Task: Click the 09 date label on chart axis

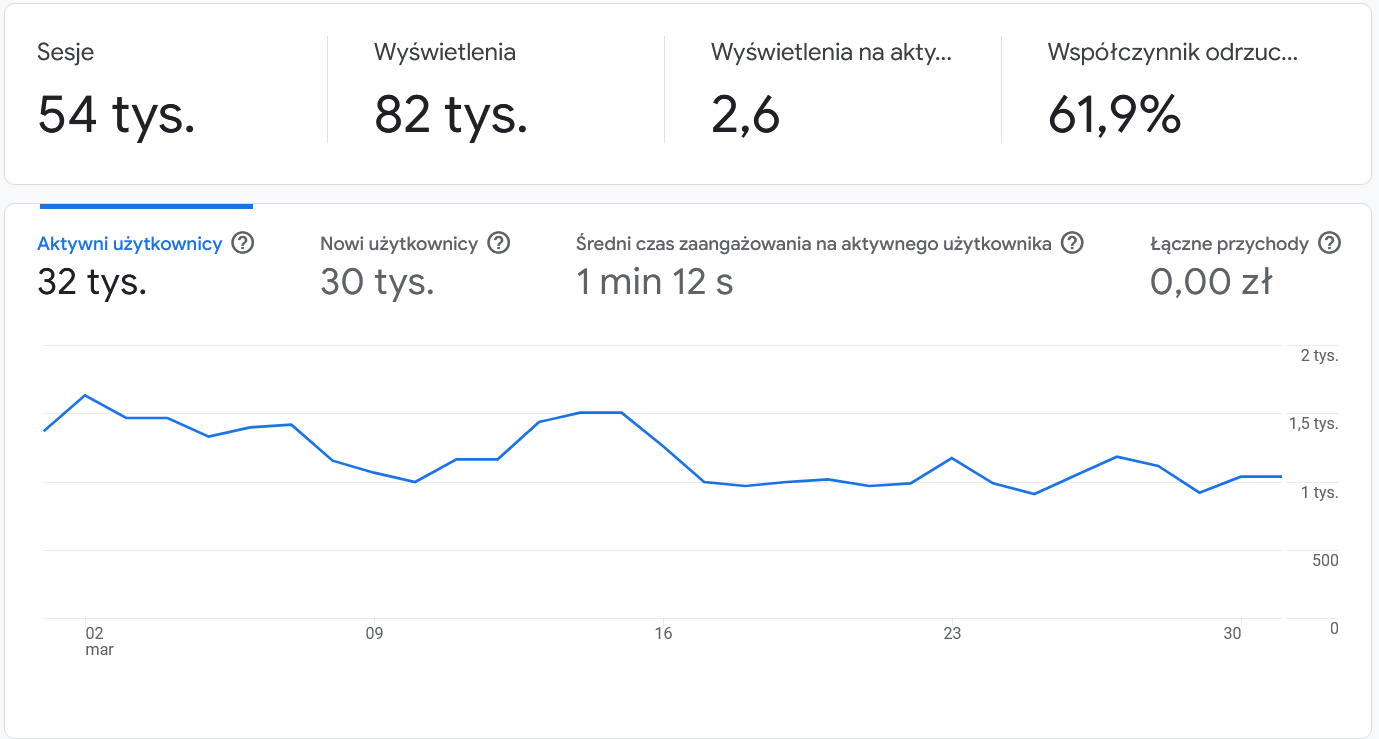Action: 374,633
